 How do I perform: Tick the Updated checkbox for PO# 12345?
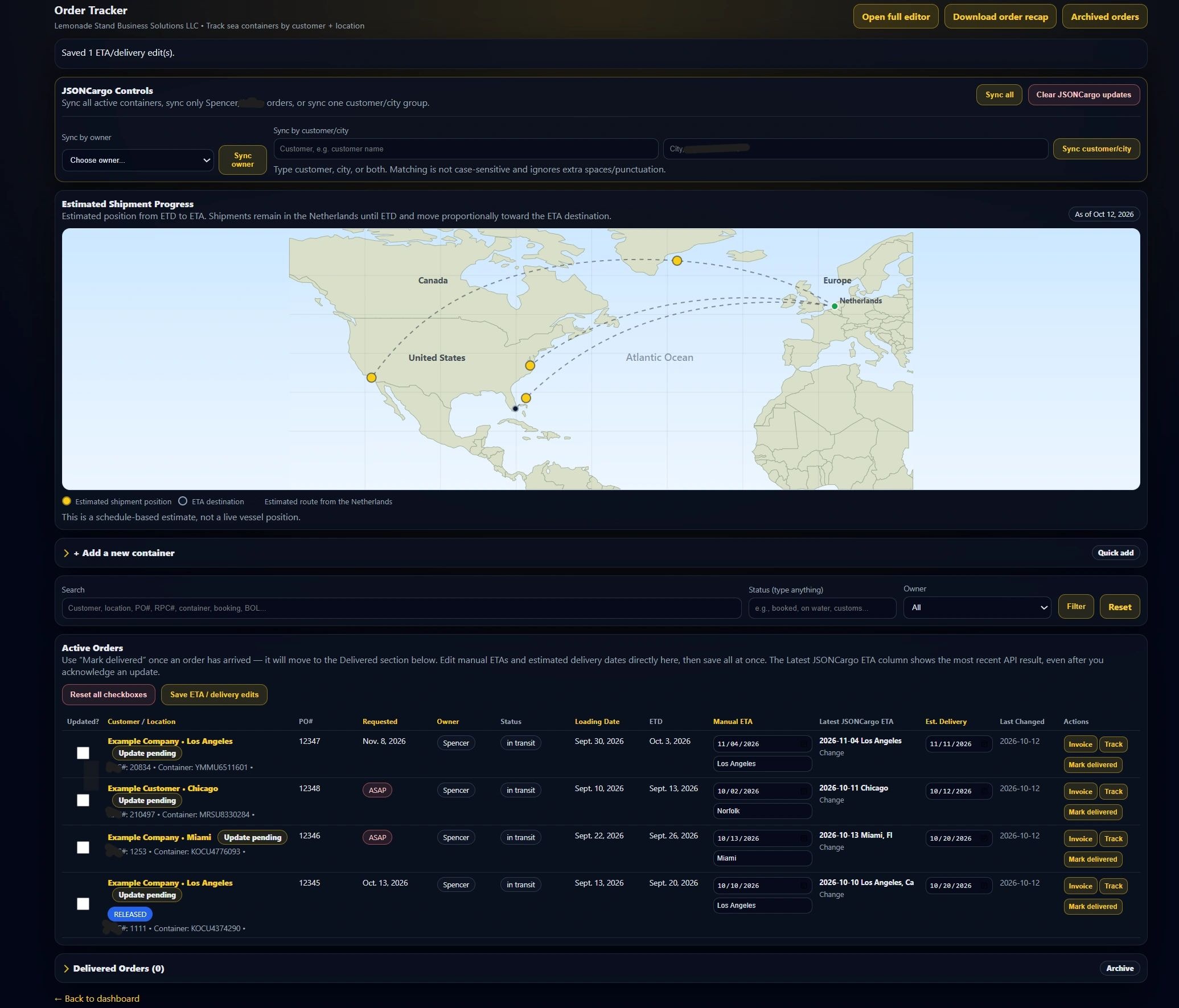(x=83, y=904)
